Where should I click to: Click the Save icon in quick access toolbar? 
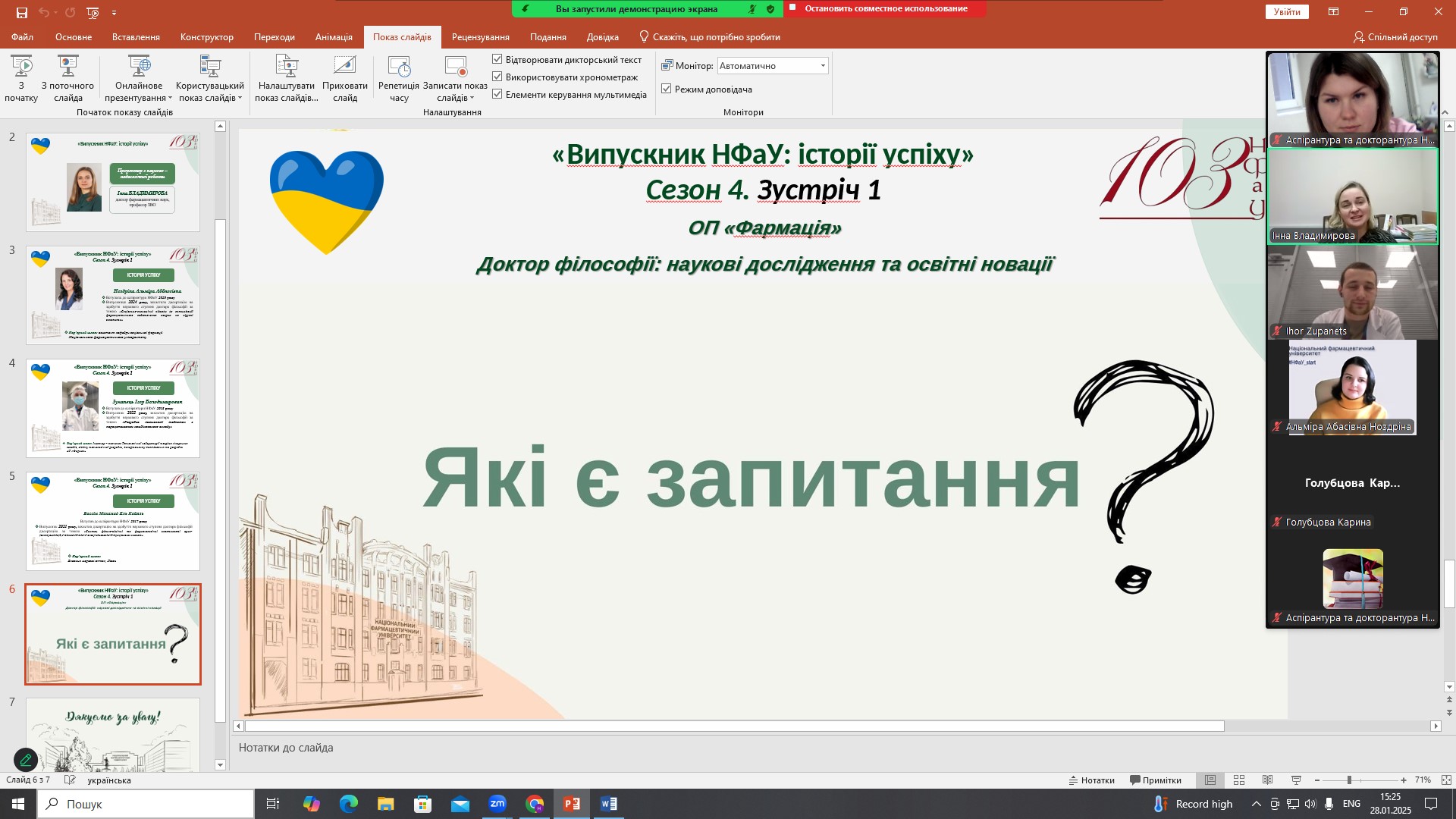pyautogui.click(x=21, y=12)
